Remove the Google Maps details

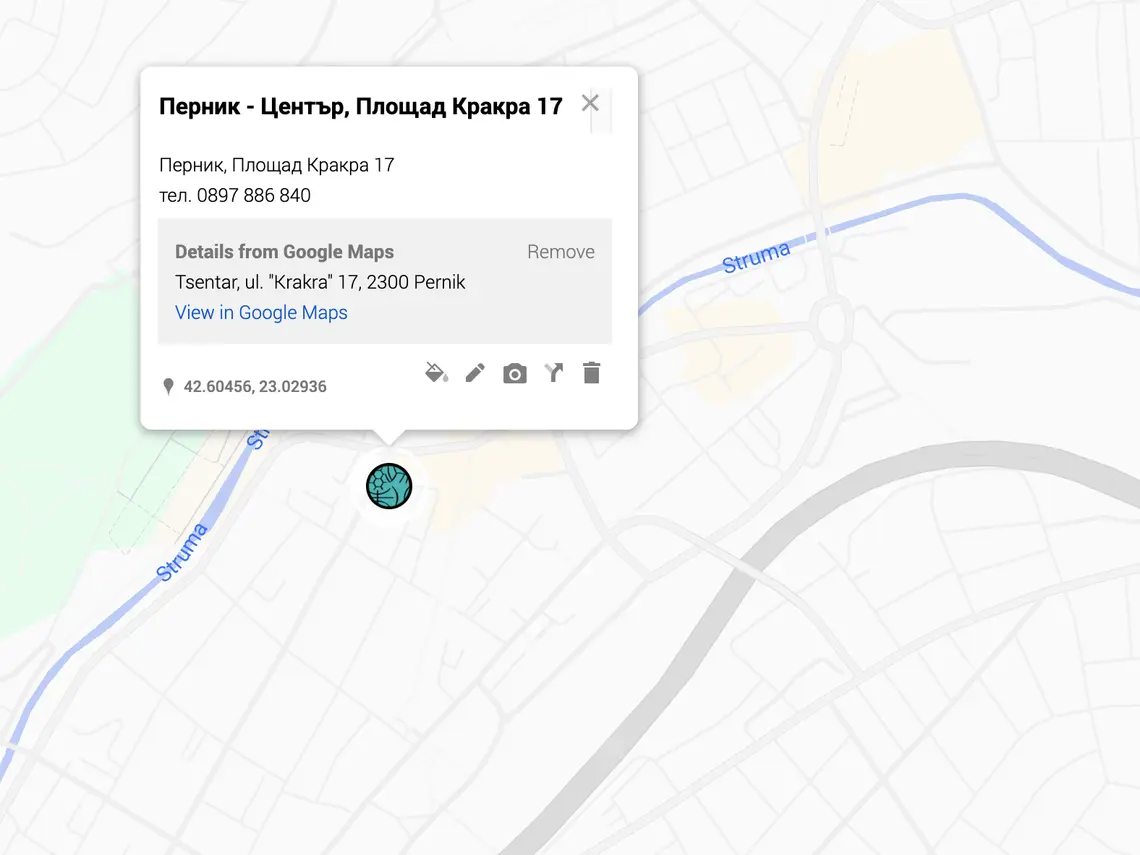click(x=560, y=252)
